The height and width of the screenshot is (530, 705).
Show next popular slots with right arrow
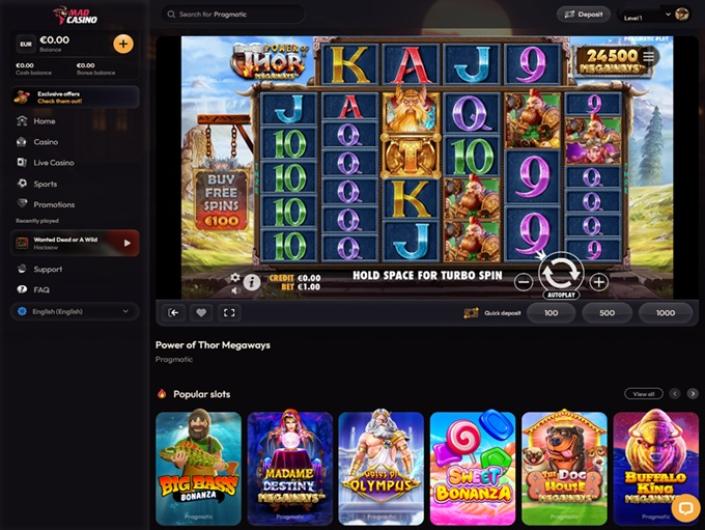pyautogui.click(x=692, y=394)
